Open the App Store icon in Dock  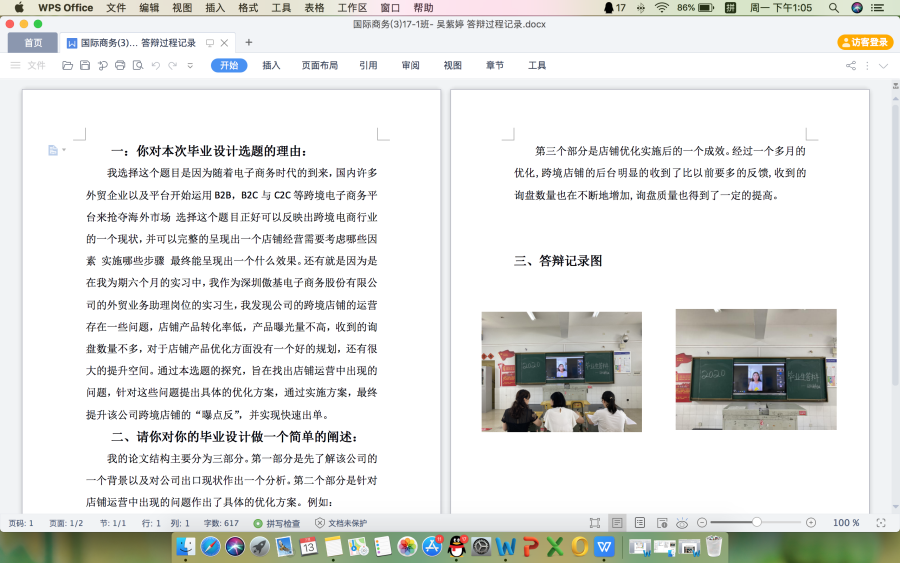coord(432,547)
